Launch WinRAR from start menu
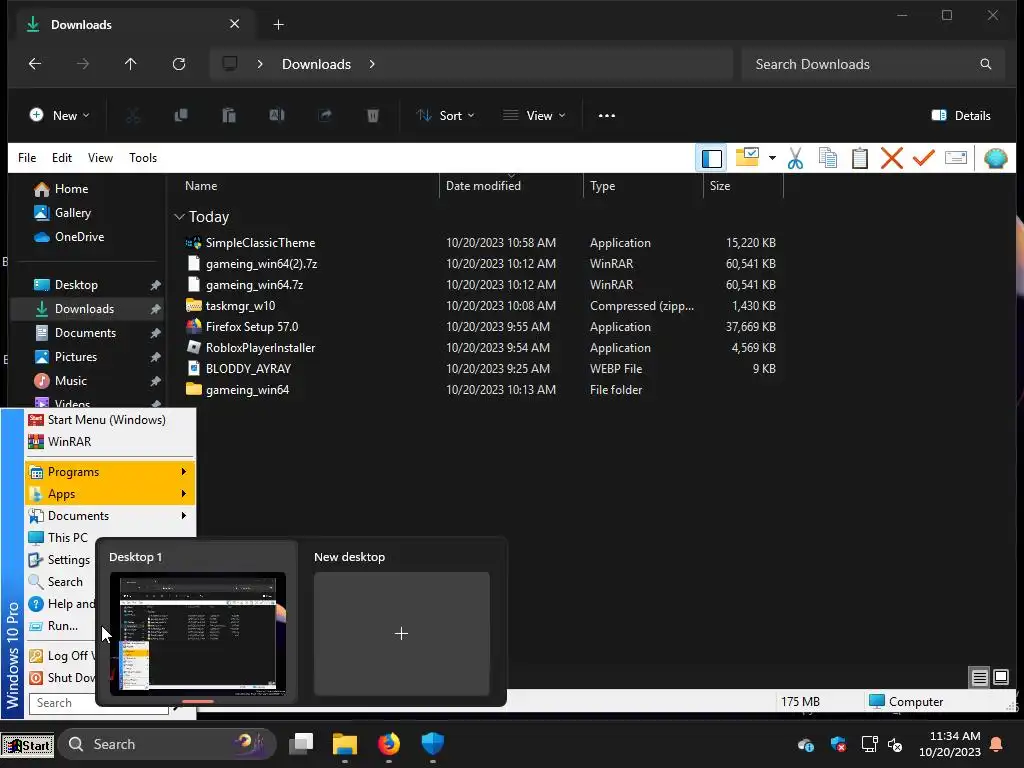The width and height of the screenshot is (1024, 768). [x=110, y=442]
